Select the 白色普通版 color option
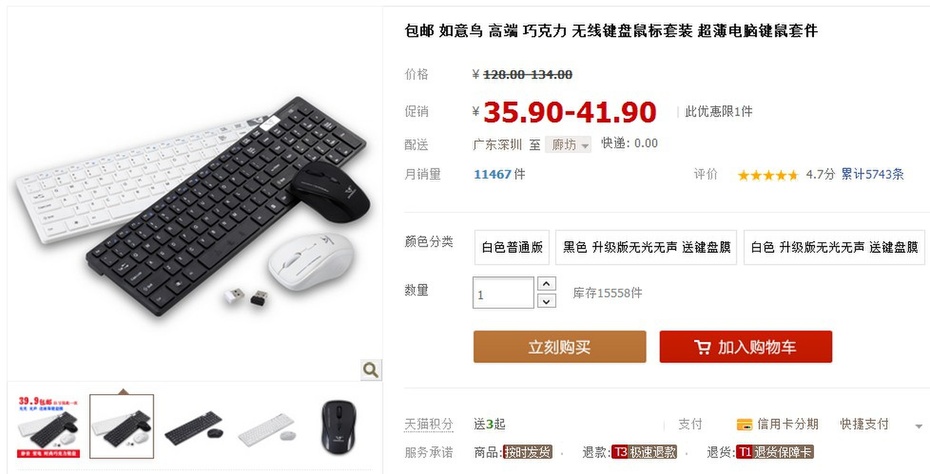This screenshot has width=930, height=474. [512, 247]
